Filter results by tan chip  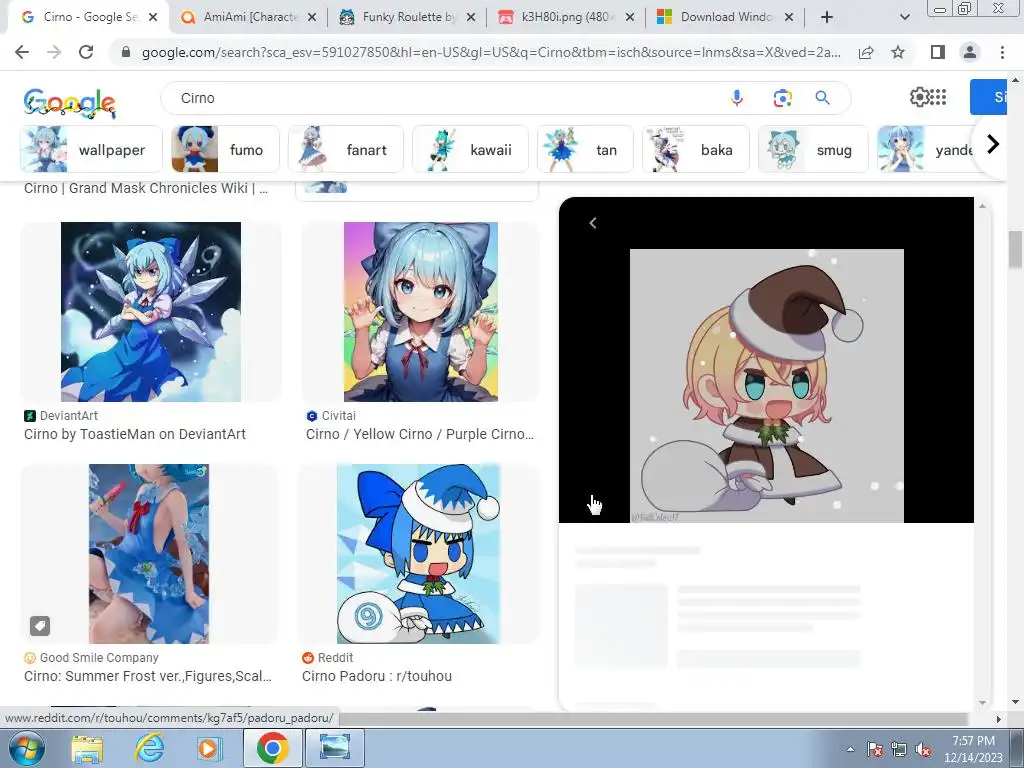[585, 150]
